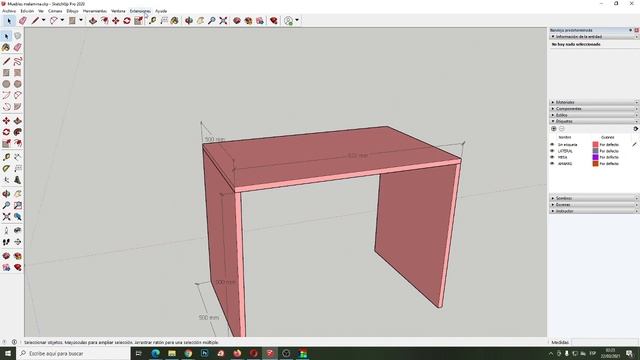
Task: Open Extension Warehouse red gem icon
Action: pyautogui.click(x=274, y=20)
